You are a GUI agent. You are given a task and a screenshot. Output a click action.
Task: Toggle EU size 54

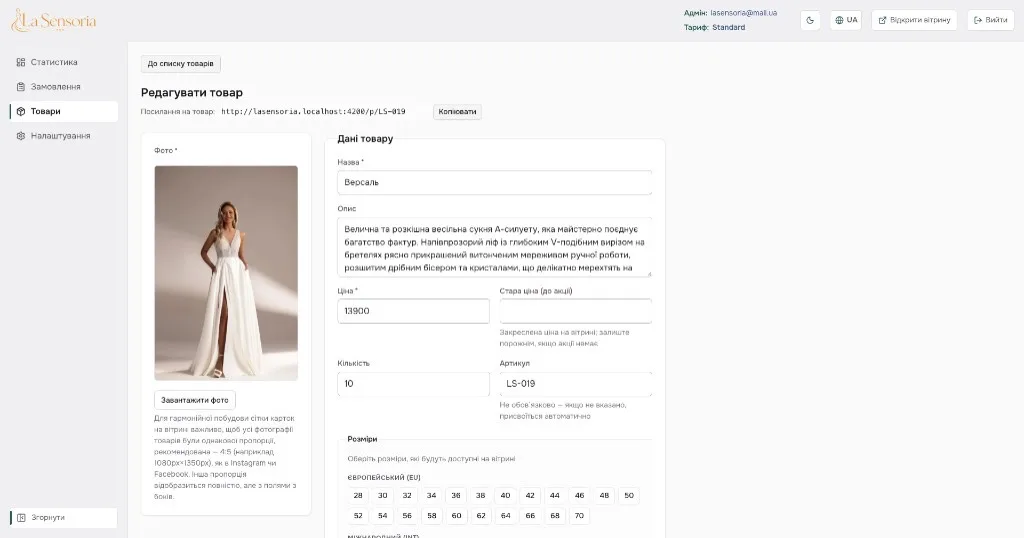click(x=383, y=516)
